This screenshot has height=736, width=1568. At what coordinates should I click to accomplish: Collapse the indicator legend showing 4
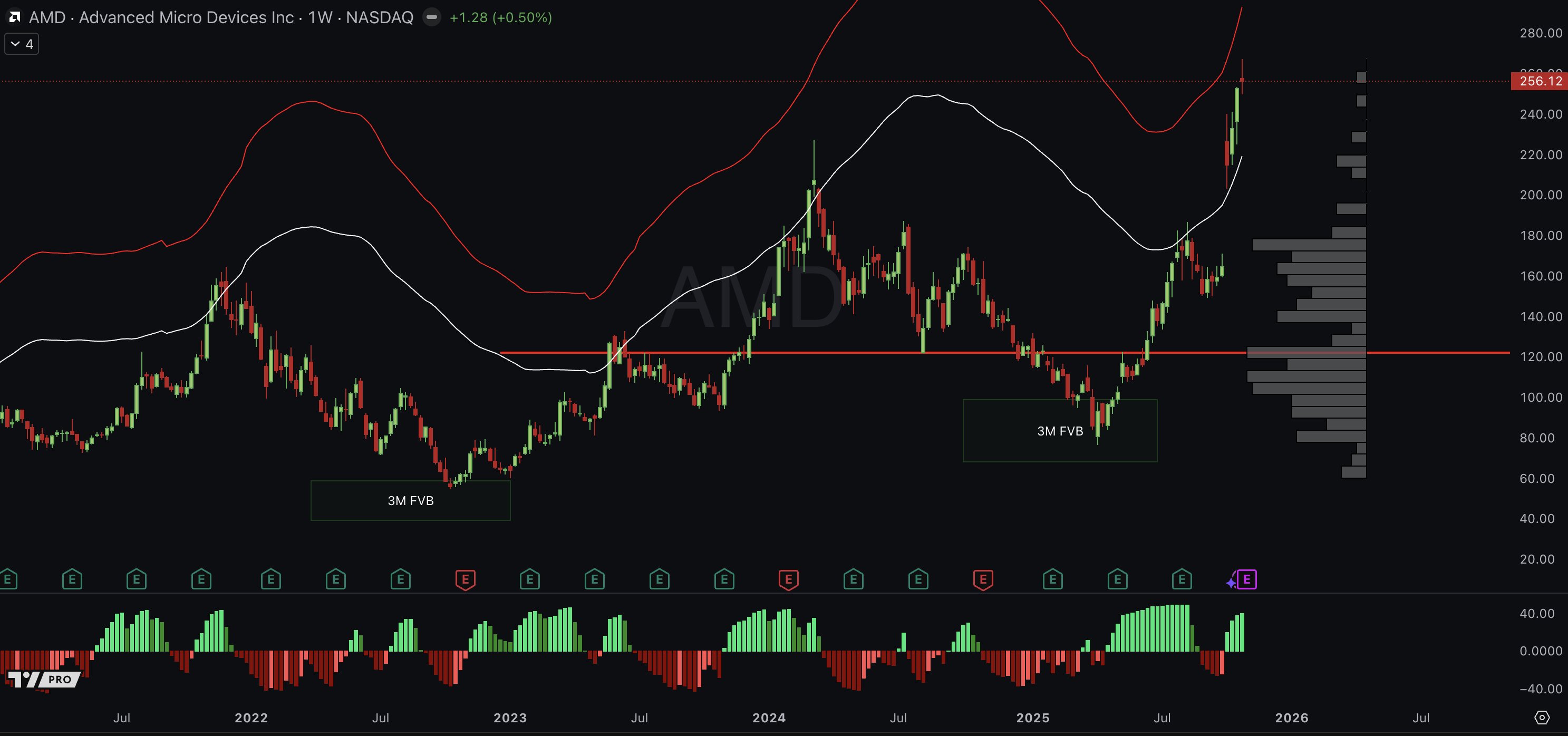click(x=21, y=44)
